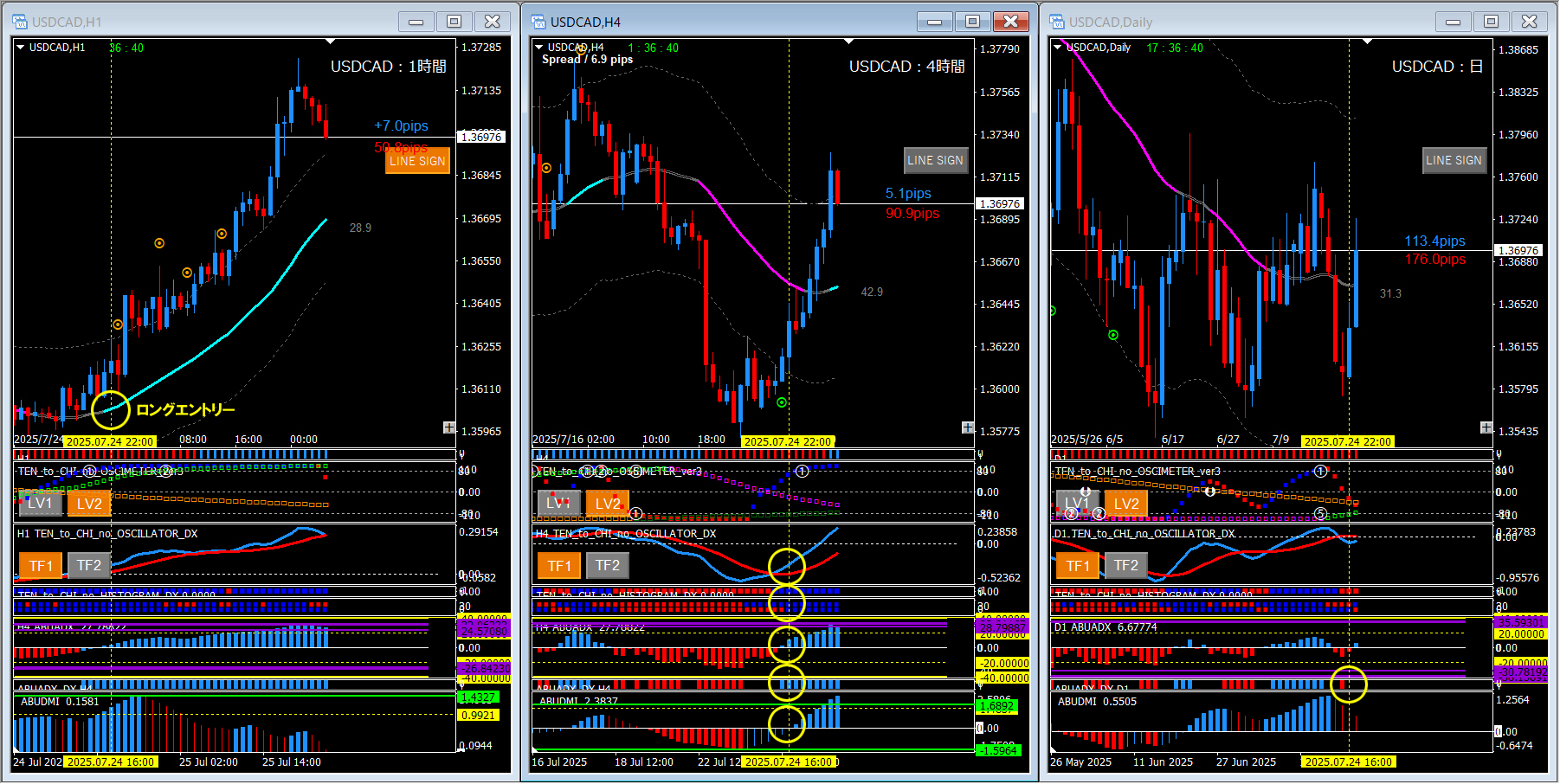Screen dimensions: 1560x784
Task: Select the fully visible green circle in Daily chart
Action: coord(1113,335)
